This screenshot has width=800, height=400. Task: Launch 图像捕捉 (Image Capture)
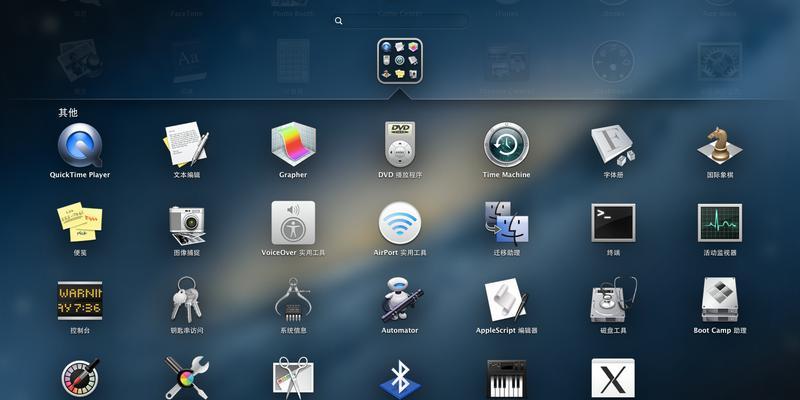(x=187, y=224)
